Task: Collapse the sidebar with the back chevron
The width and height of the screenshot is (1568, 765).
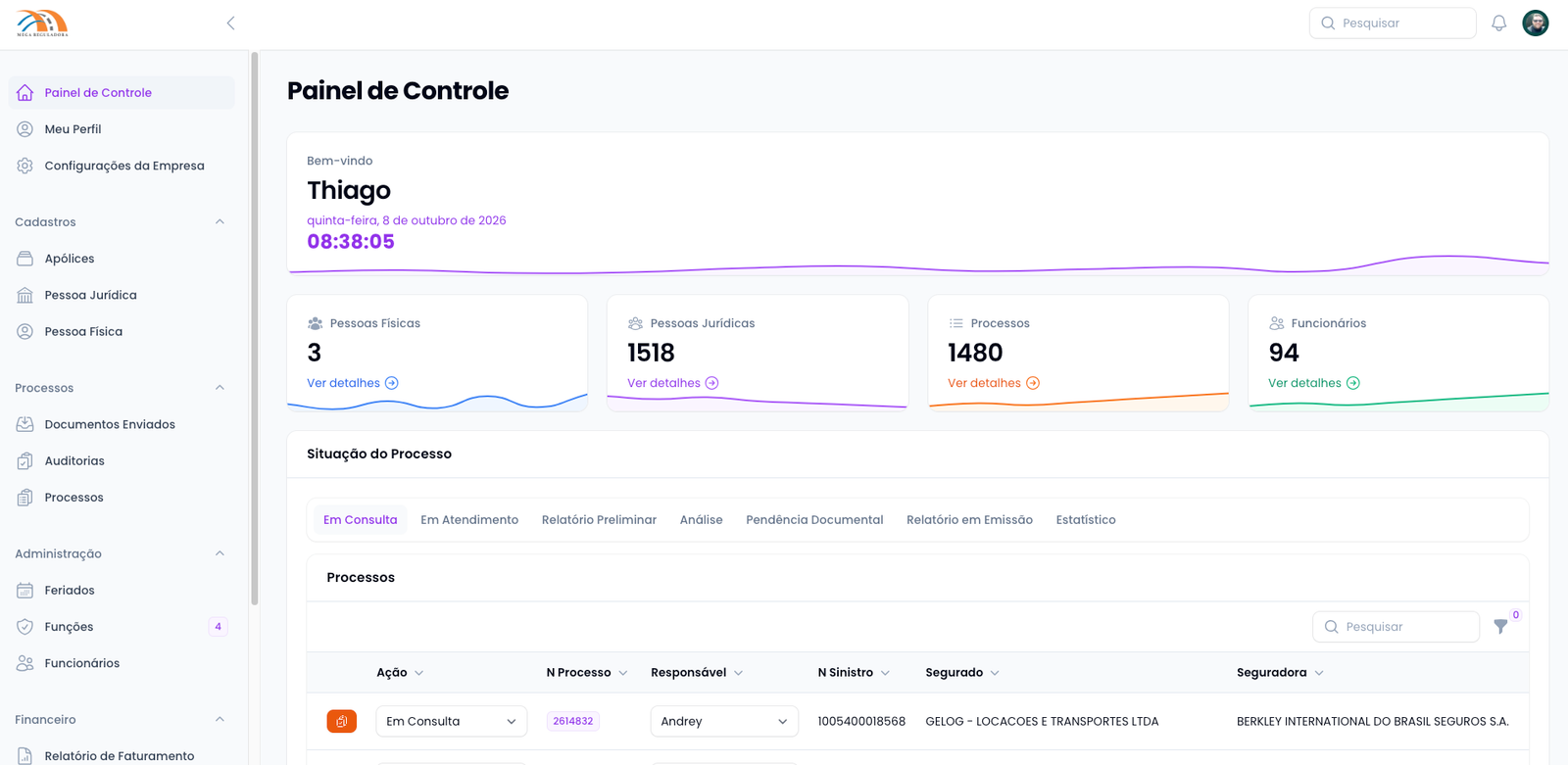Action: pos(230,24)
